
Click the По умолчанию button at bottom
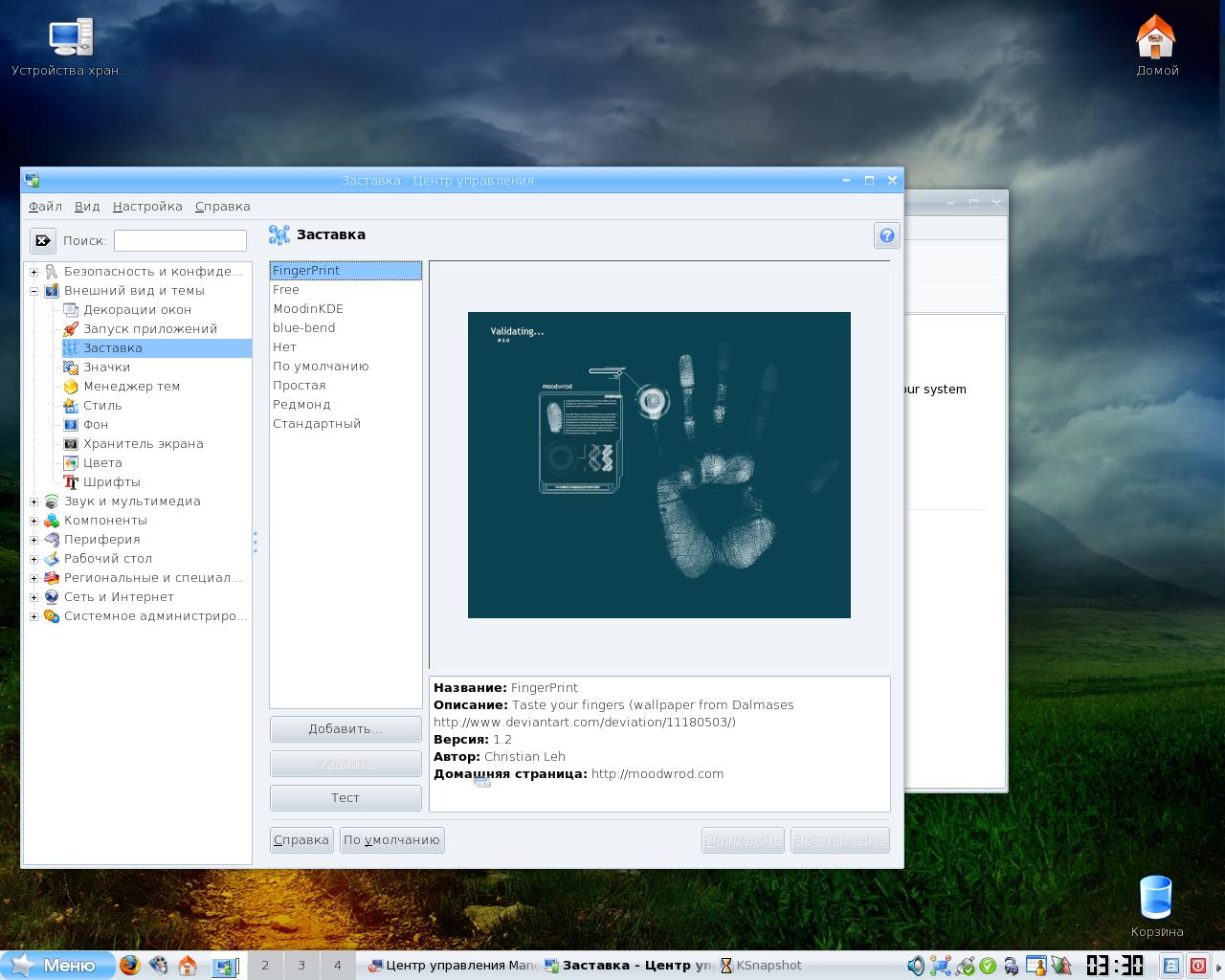(x=391, y=840)
